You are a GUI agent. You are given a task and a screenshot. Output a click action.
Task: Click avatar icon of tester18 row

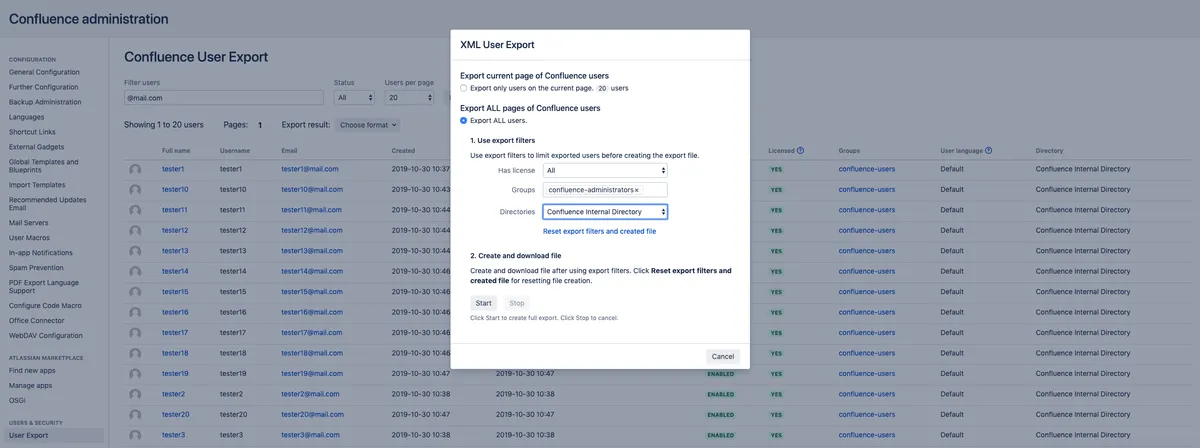click(x=135, y=353)
